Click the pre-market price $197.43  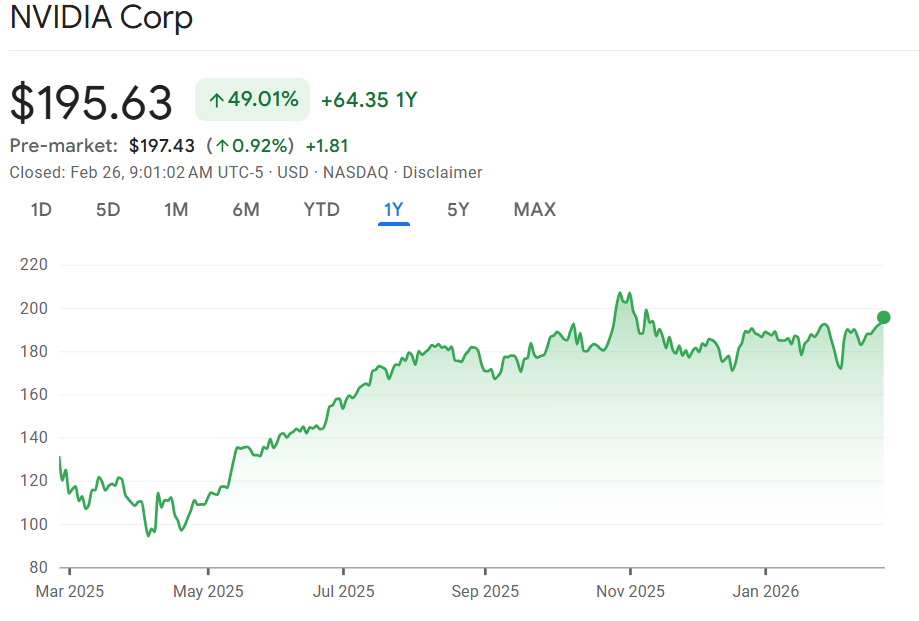point(162,146)
